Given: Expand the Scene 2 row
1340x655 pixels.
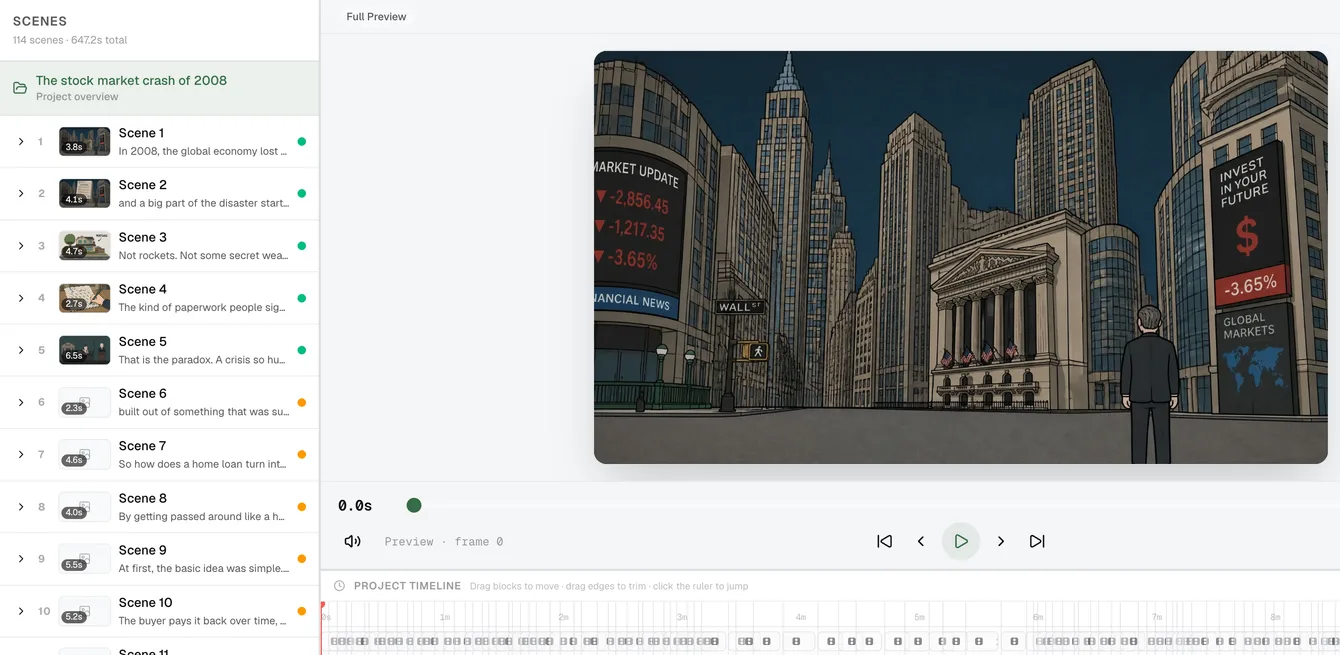Looking at the screenshot, I should (21, 194).
